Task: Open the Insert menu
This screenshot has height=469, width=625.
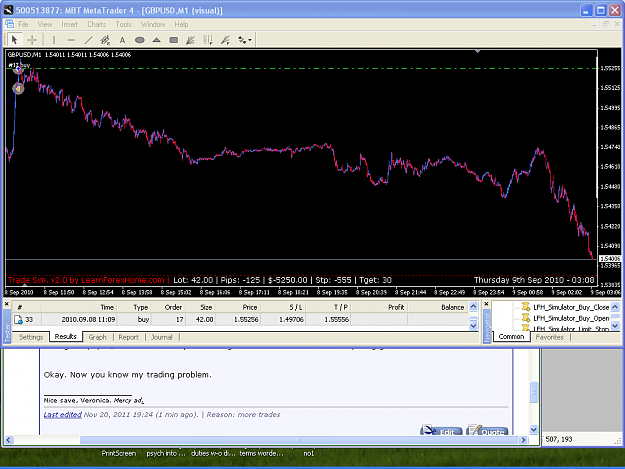Action: click(69, 24)
